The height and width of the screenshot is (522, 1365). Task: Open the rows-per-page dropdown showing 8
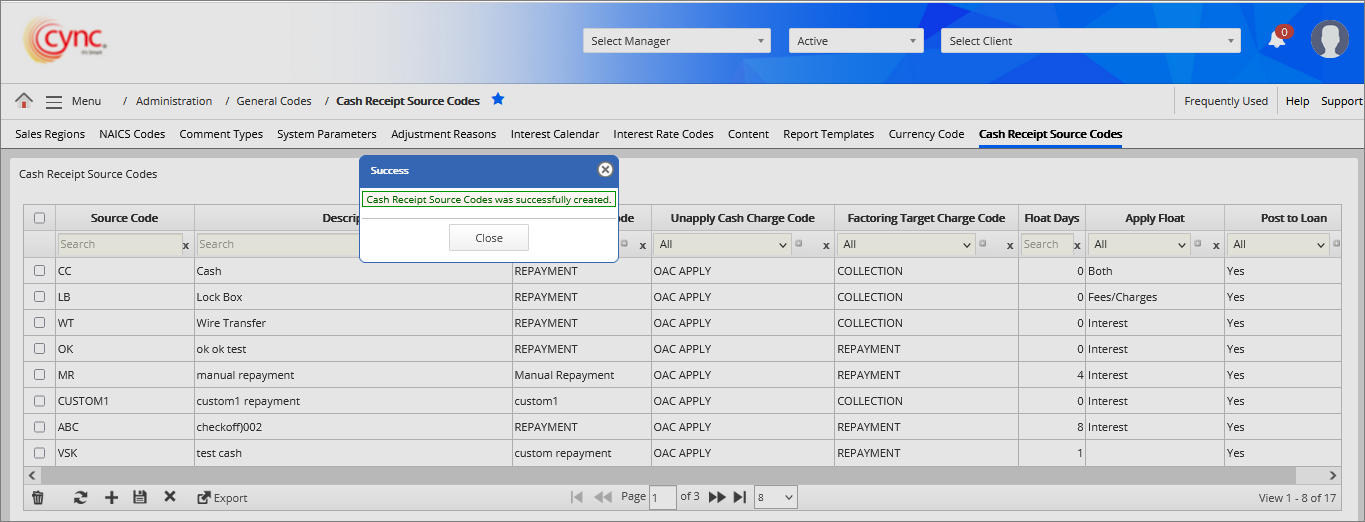[x=776, y=497]
